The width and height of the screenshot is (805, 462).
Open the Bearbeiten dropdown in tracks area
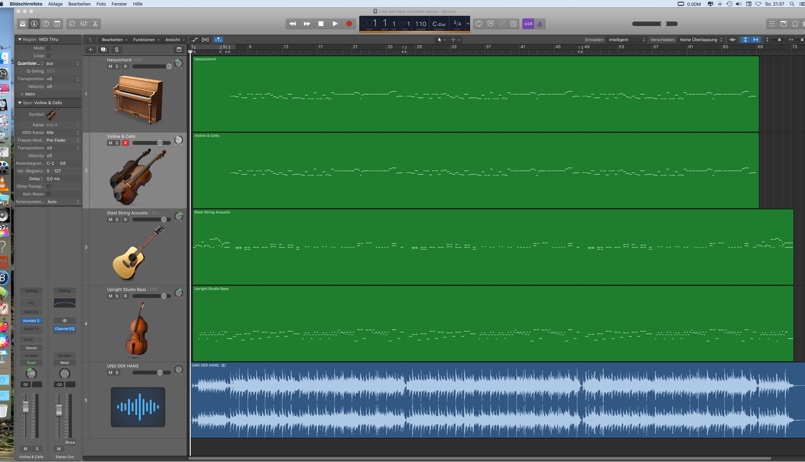[114, 40]
